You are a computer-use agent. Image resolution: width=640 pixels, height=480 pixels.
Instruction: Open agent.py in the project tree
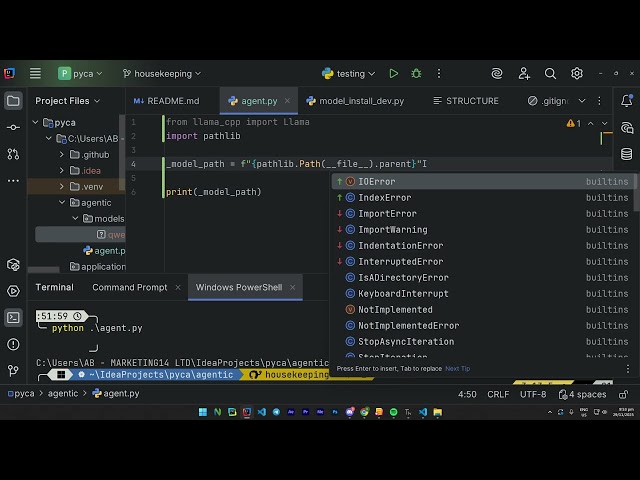(x=104, y=251)
